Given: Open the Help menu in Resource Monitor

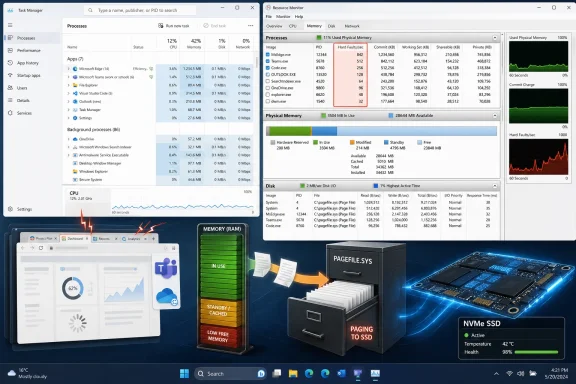Looking at the screenshot, I should [x=299, y=17].
